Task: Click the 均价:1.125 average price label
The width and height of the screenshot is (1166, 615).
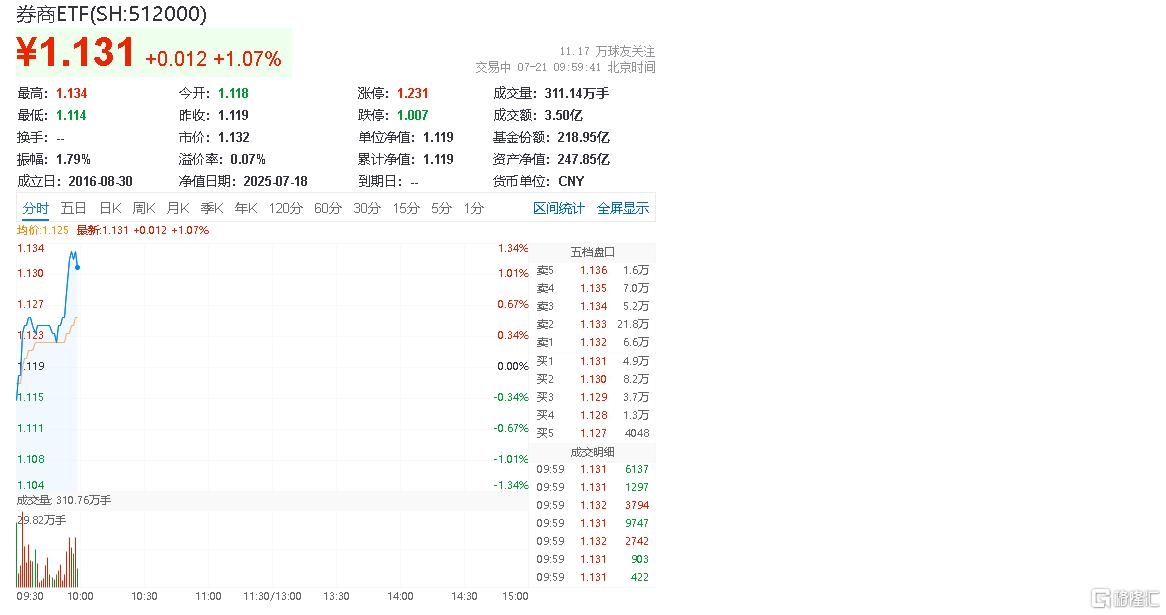Action: click(x=43, y=231)
